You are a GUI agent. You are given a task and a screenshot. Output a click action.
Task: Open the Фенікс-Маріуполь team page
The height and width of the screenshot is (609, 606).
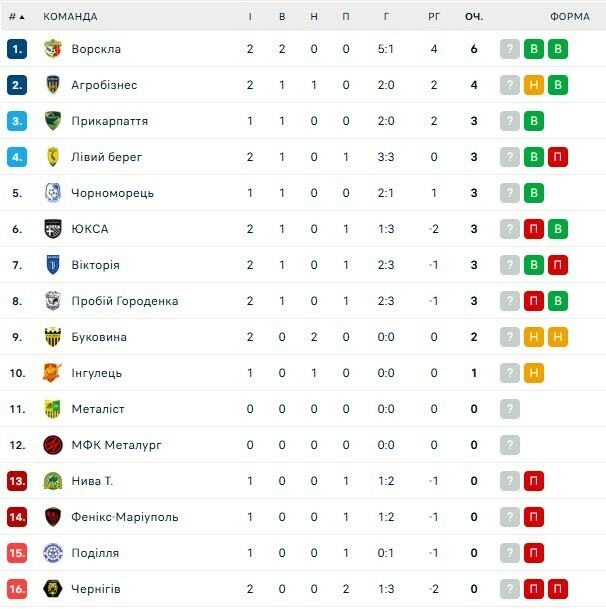[x=124, y=517]
